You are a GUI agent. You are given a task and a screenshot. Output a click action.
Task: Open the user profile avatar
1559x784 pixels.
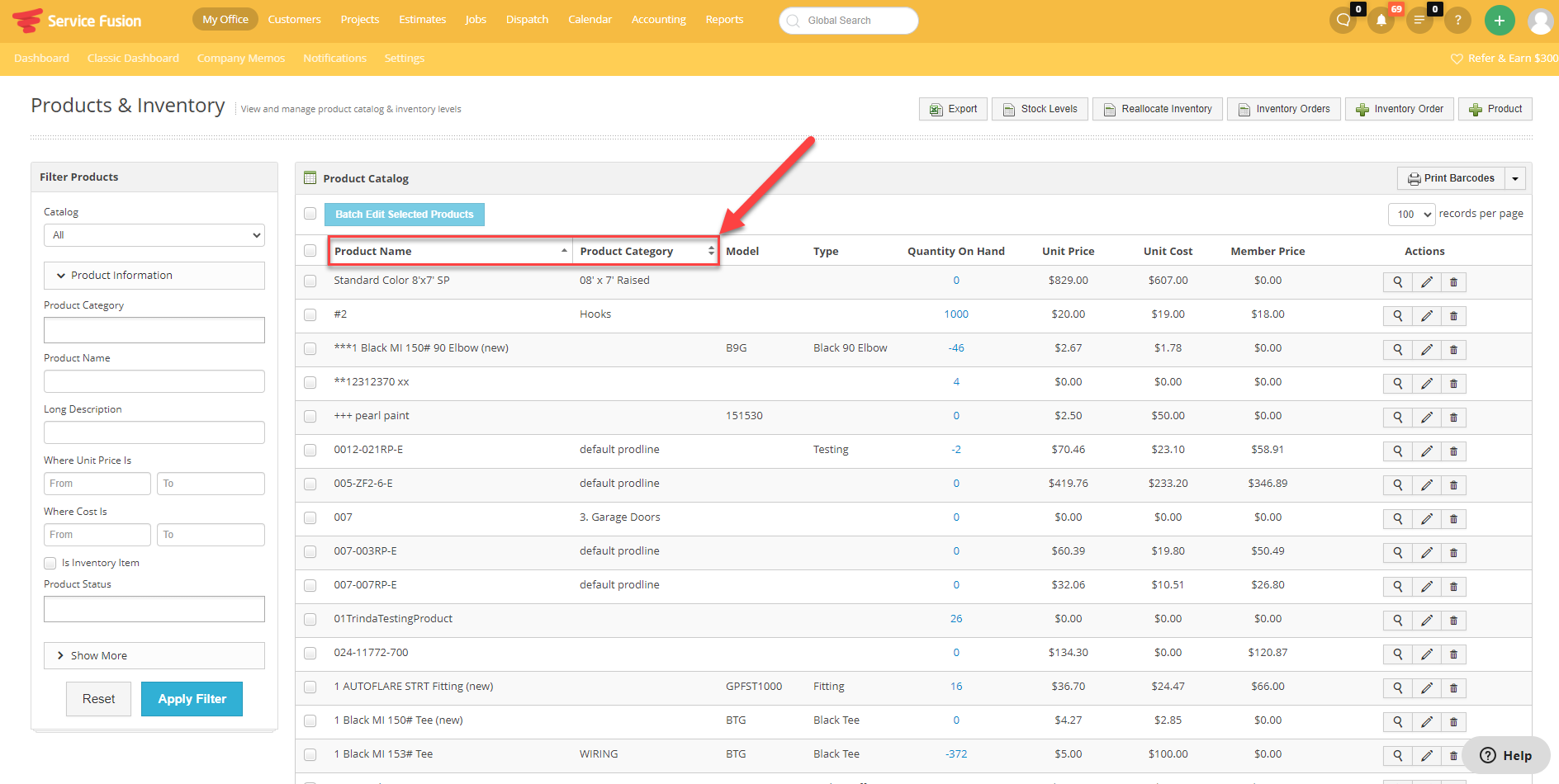[x=1540, y=21]
